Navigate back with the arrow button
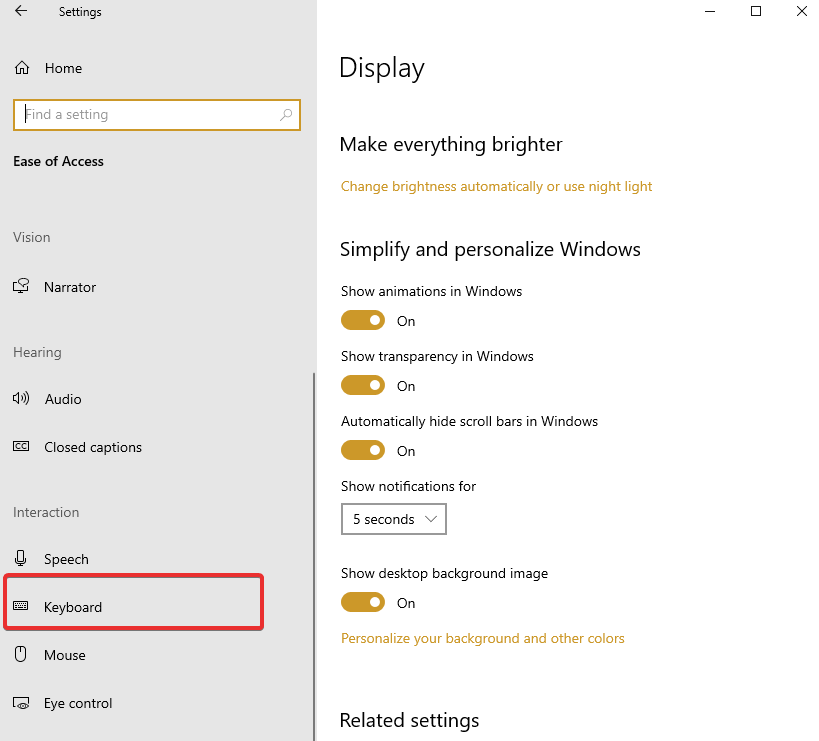 (19, 11)
